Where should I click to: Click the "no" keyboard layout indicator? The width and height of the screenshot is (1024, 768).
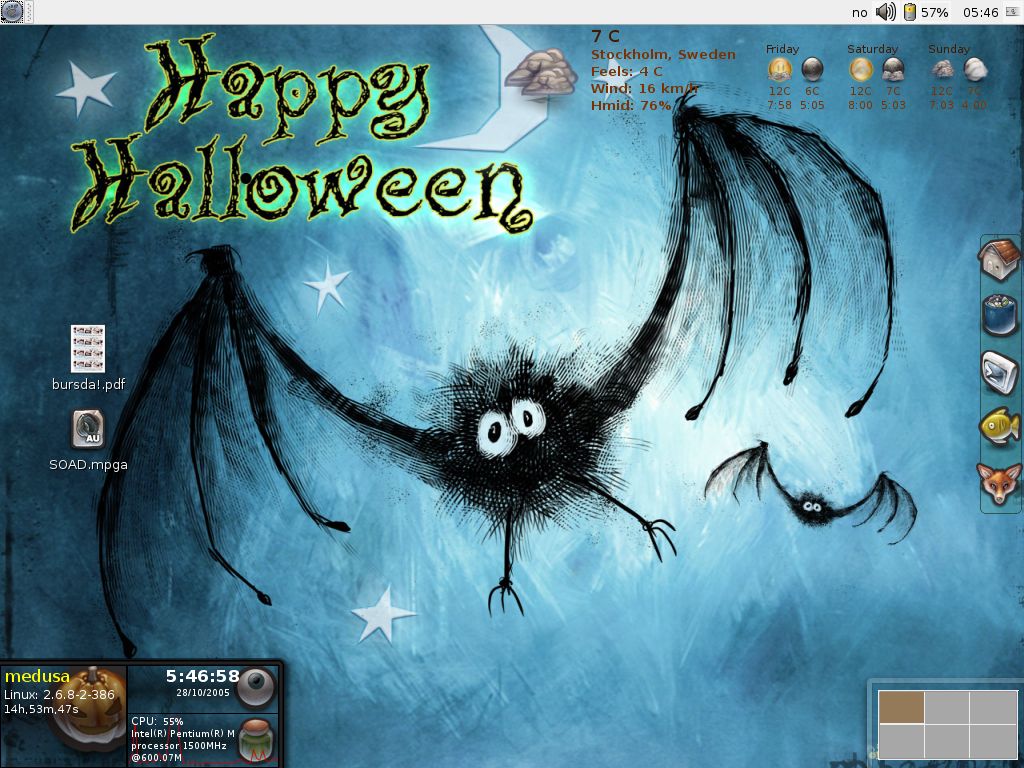[859, 13]
